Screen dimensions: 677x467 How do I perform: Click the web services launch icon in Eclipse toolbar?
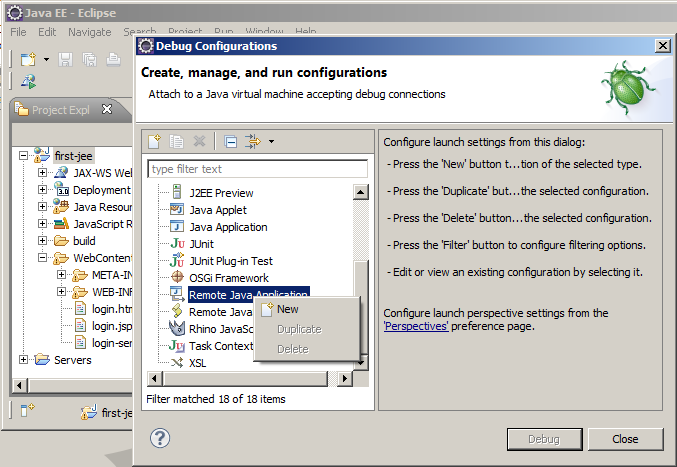point(29,81)
